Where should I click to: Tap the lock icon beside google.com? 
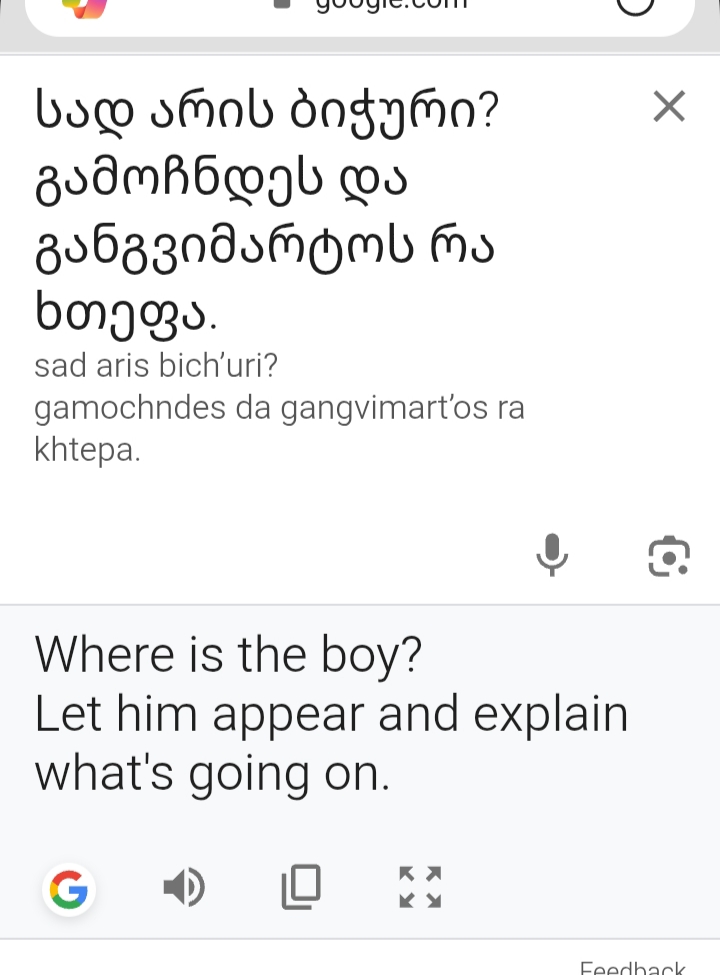283,4
